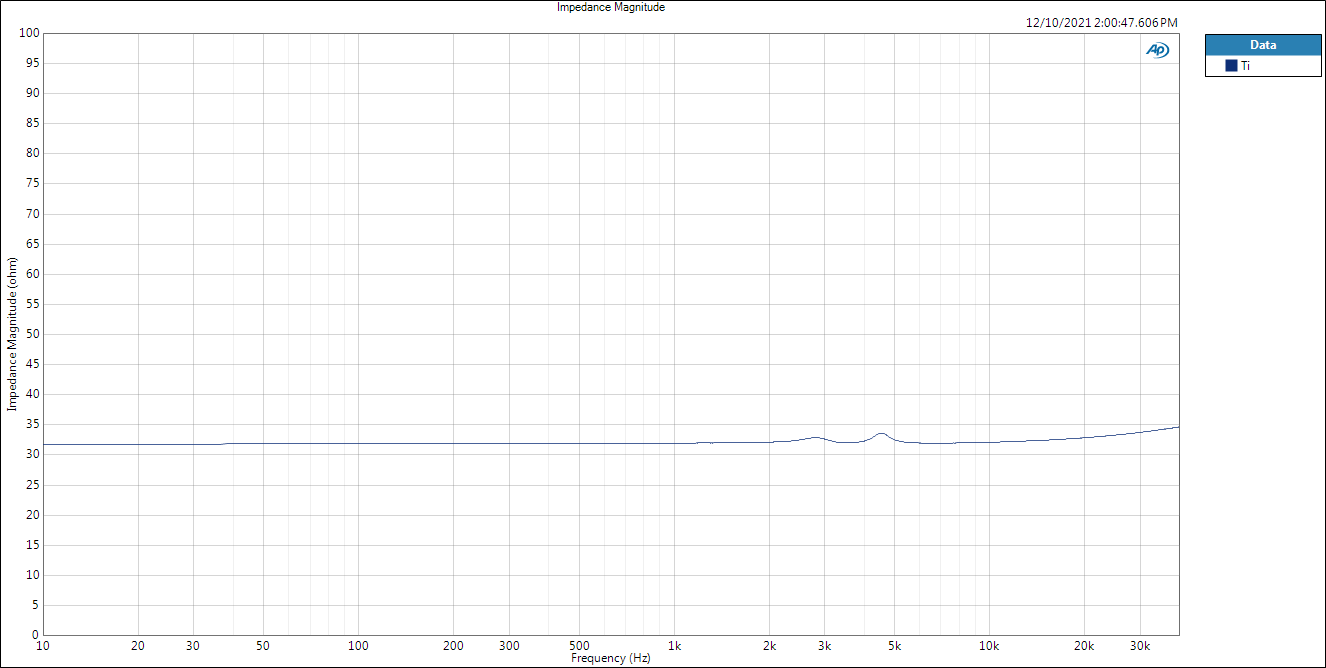Screen dimensions: 1326x668
Task: Click the trace's right end past 30k
Action: (1177, 427)
